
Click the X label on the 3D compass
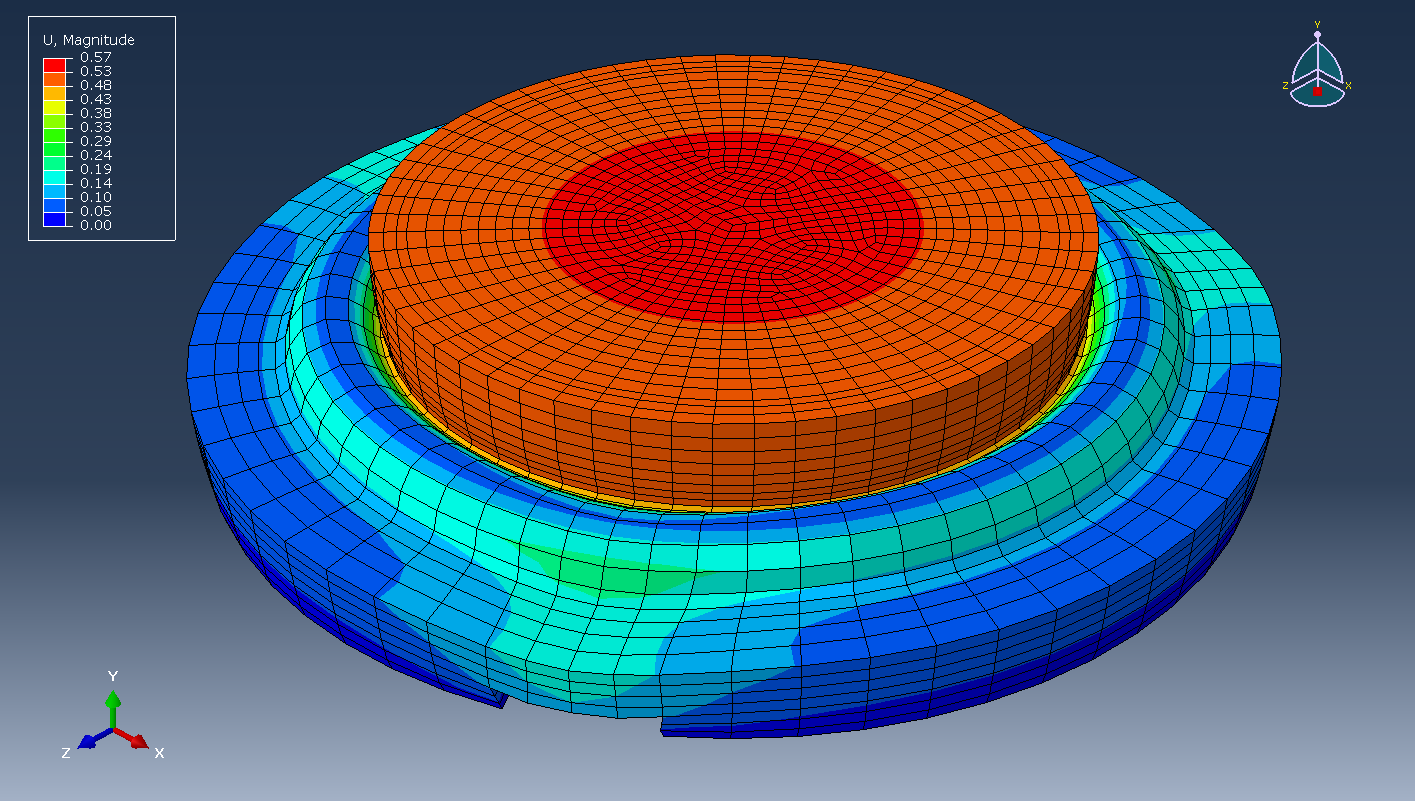click(1348, 86)
